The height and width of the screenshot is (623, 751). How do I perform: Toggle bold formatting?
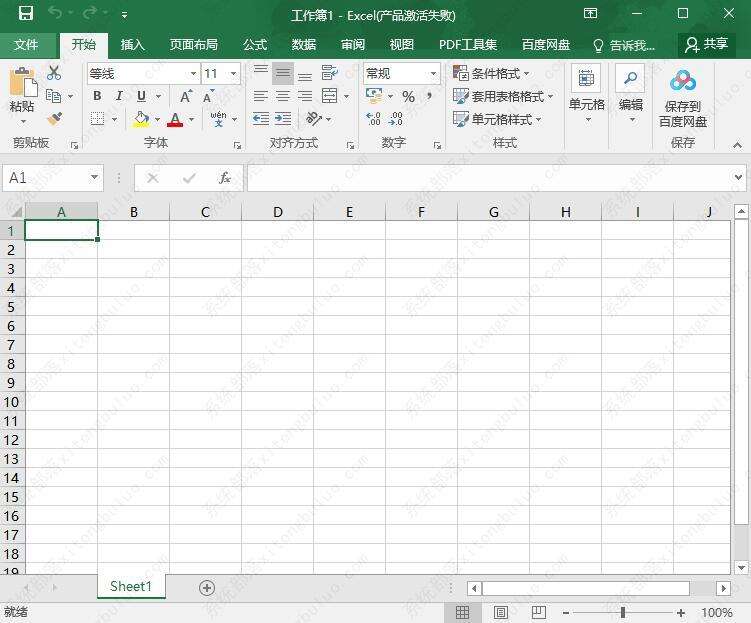tap(97, 96)
